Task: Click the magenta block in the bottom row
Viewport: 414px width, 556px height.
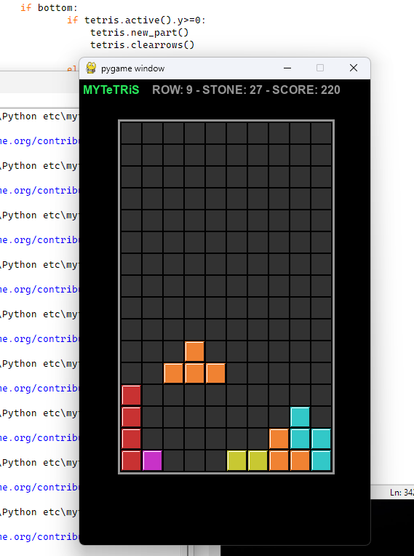Action: [152, 460]
